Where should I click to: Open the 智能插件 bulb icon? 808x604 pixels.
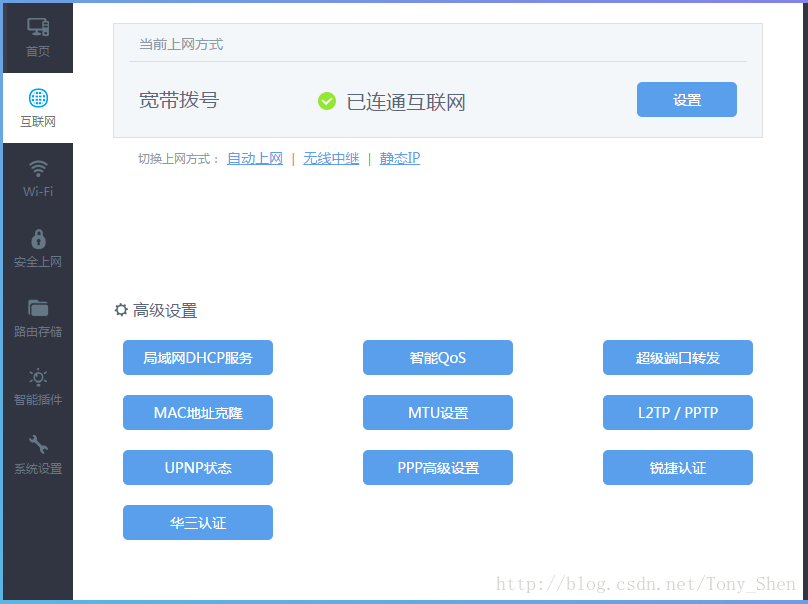pyautogui.click(x=38, y=378)
